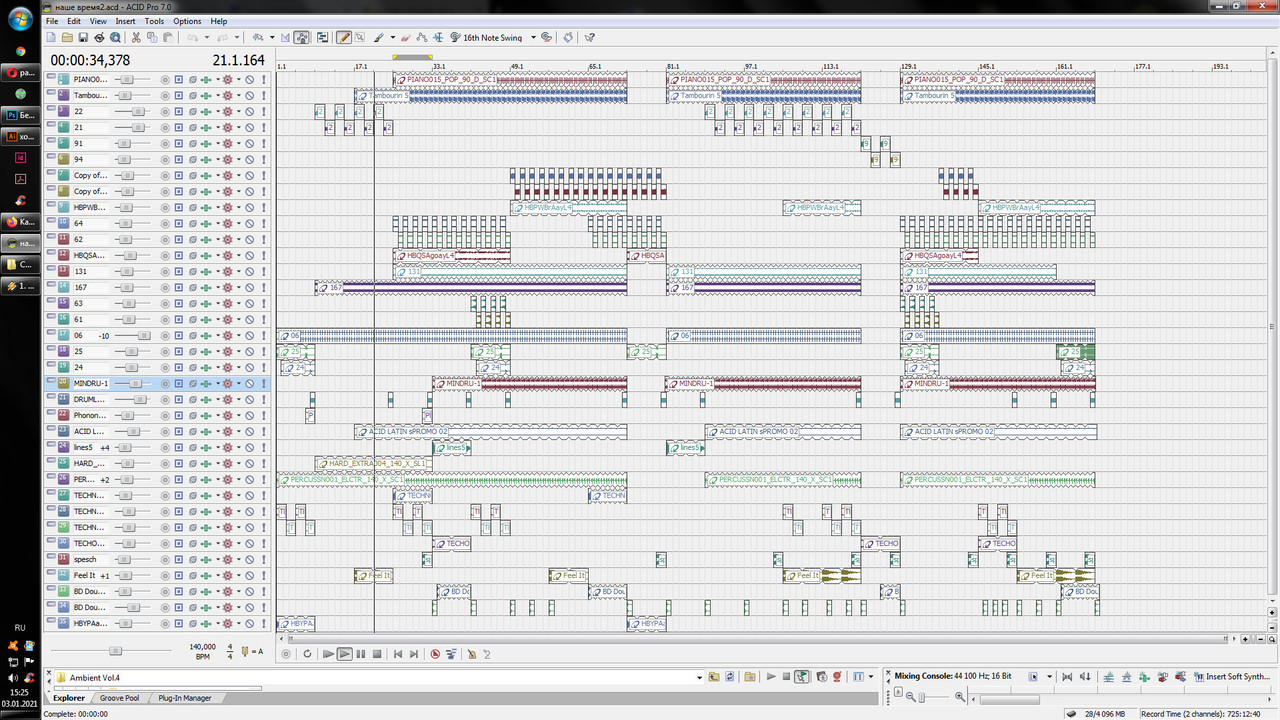Select the Erase tool
Image resolution: width=1280 pixels, height=720 pixels.
tap(405, 37)
